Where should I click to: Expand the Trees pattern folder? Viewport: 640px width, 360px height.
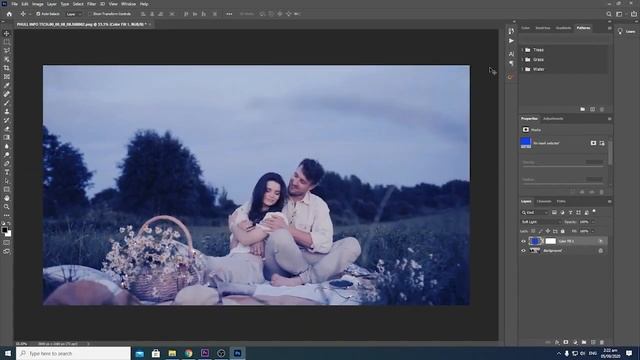click(x=522, y=50)
